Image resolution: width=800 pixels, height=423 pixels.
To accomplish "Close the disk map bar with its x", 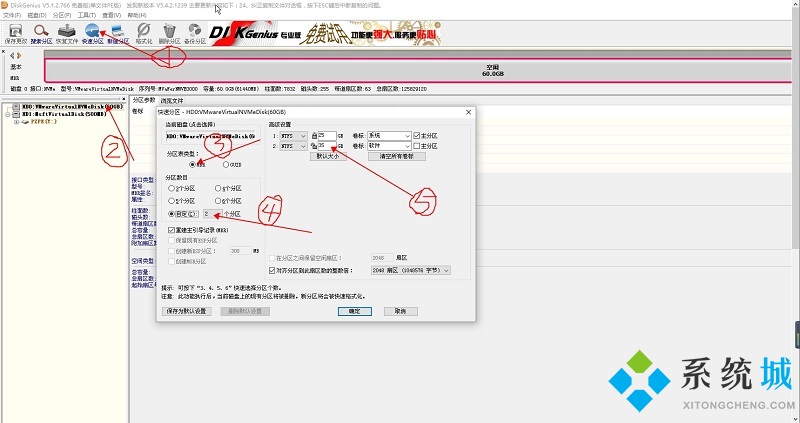I will [3, 52].
